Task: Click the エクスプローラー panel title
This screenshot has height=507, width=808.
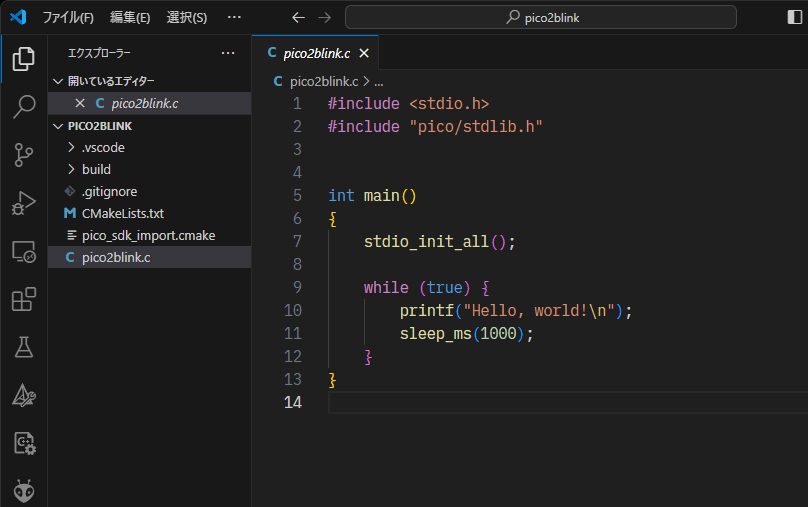Action: coord(99,53)
